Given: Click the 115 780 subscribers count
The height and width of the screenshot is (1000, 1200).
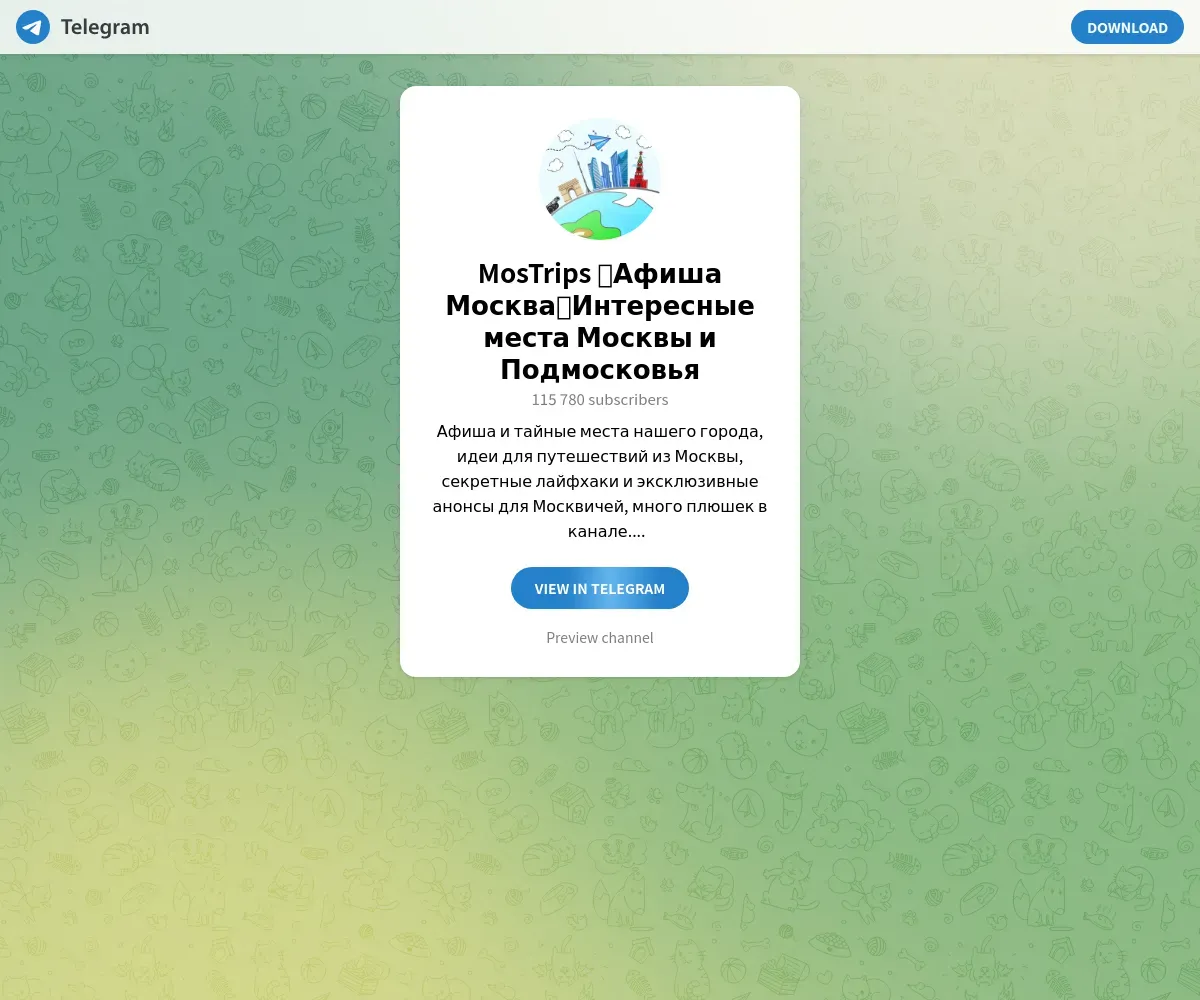Looking at the screenshot, I should tap(600, 400).
